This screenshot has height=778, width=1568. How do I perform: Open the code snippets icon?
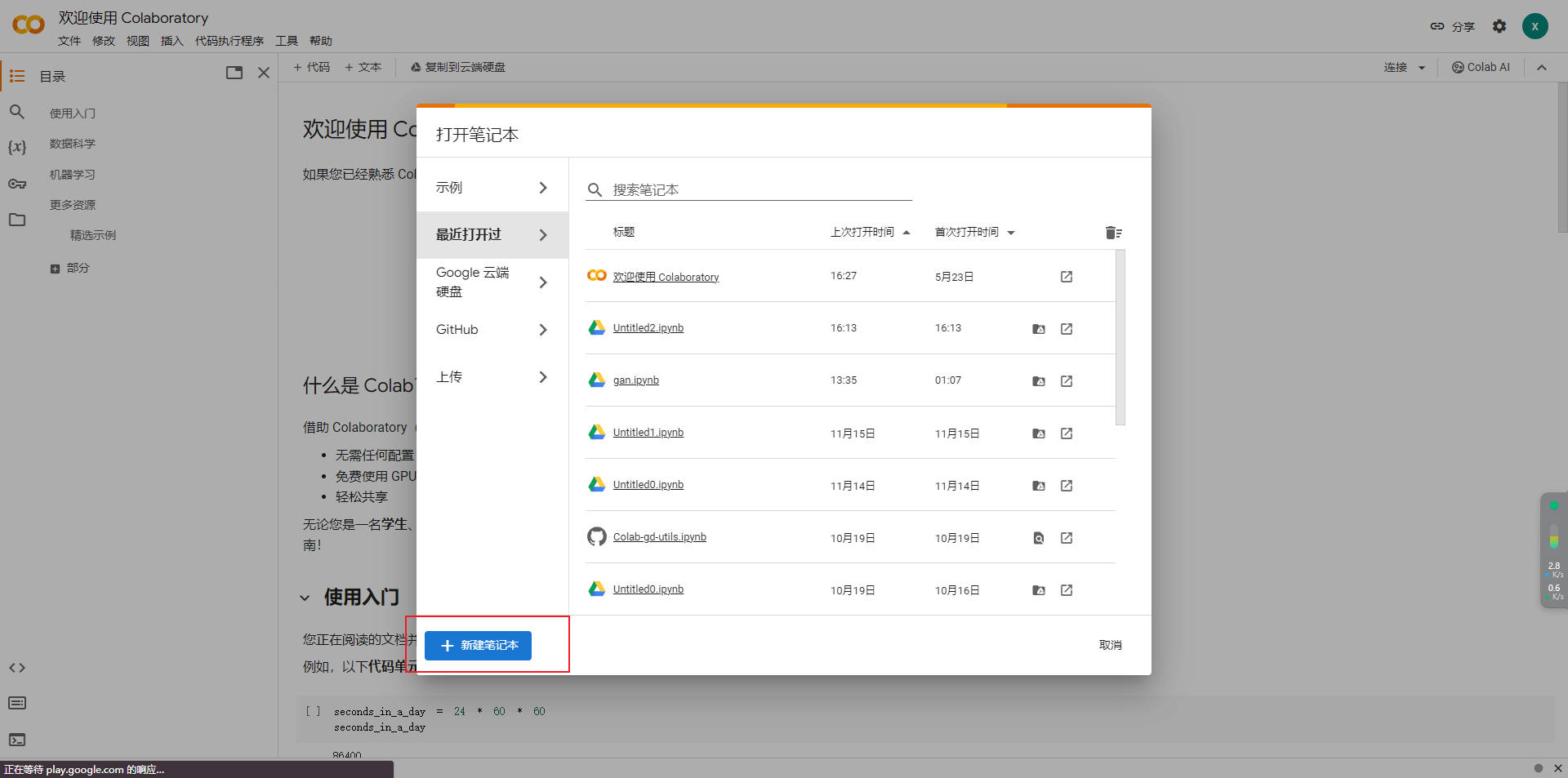[17, 668]
